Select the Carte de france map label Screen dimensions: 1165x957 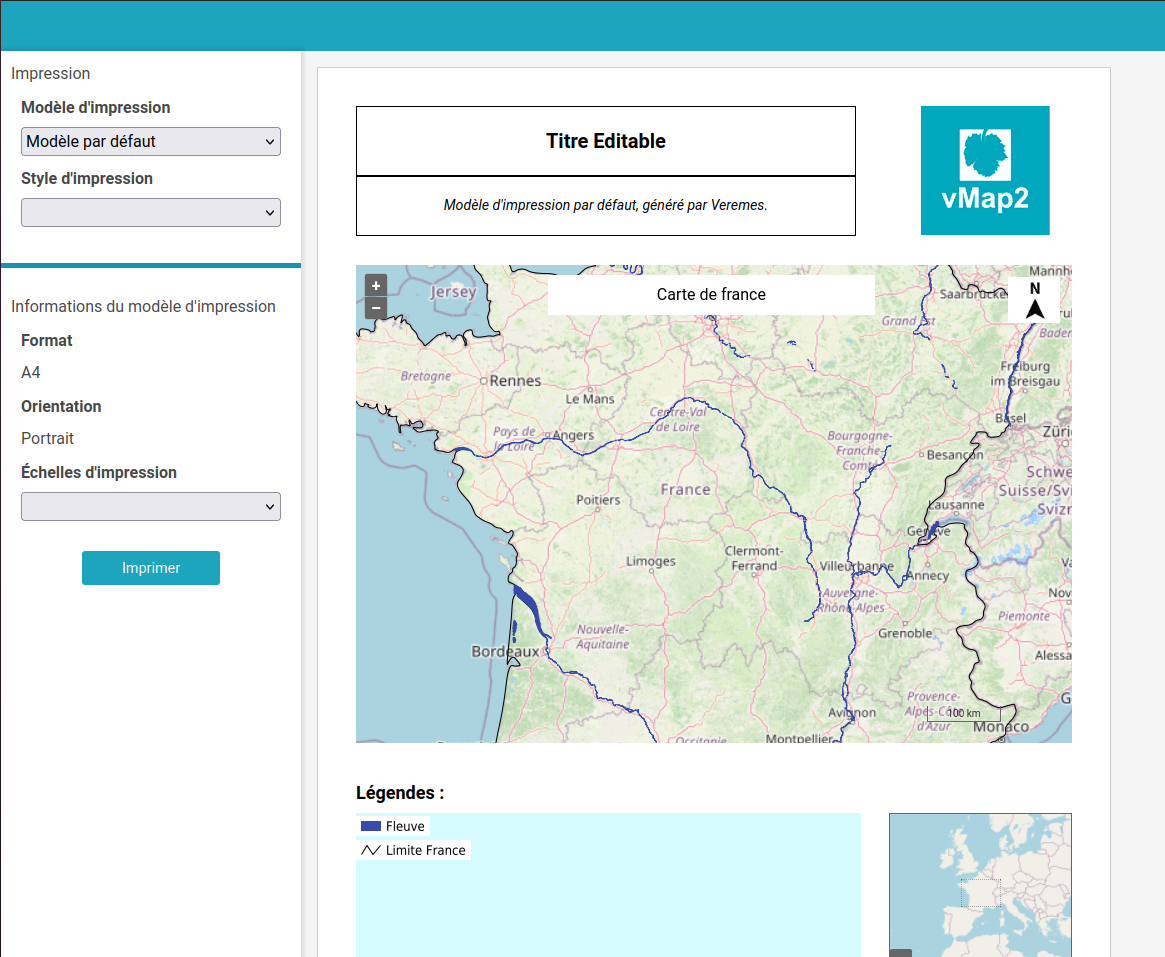click(x=711, y=294)
